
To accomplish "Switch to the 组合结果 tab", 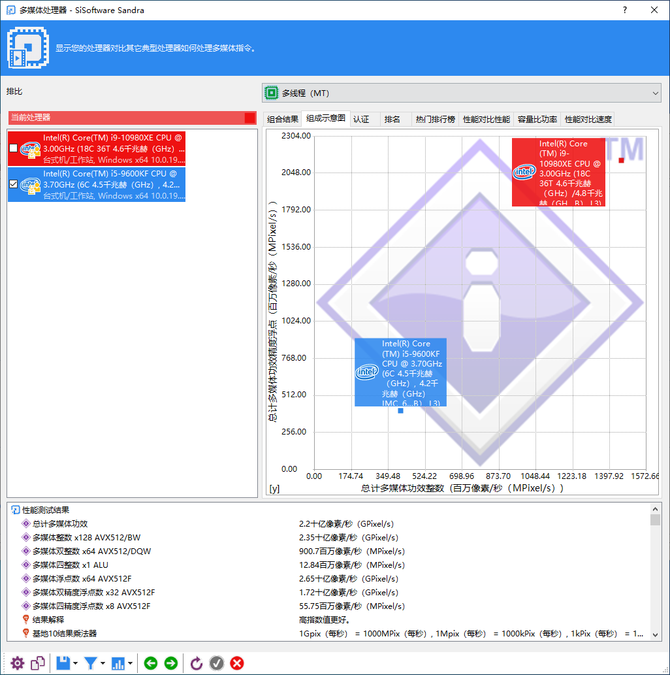I will (x=282, y=119).
